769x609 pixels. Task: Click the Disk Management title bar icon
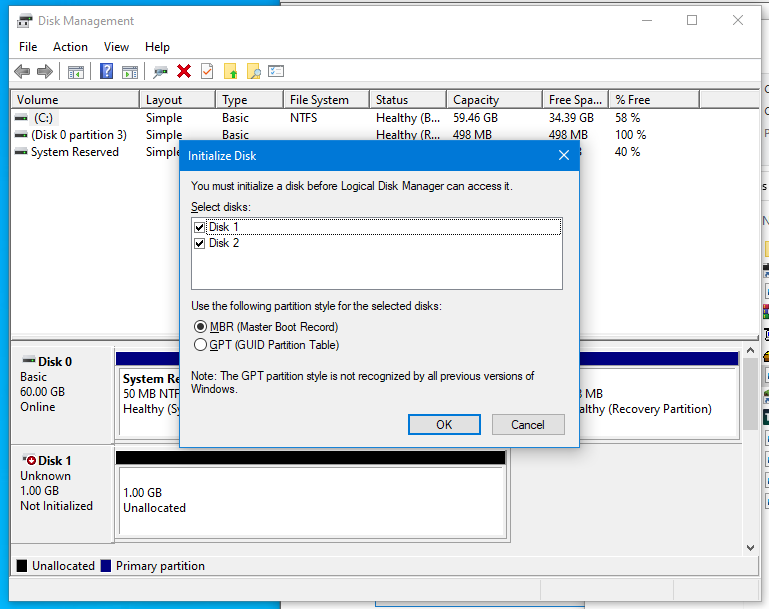point(25,21)
